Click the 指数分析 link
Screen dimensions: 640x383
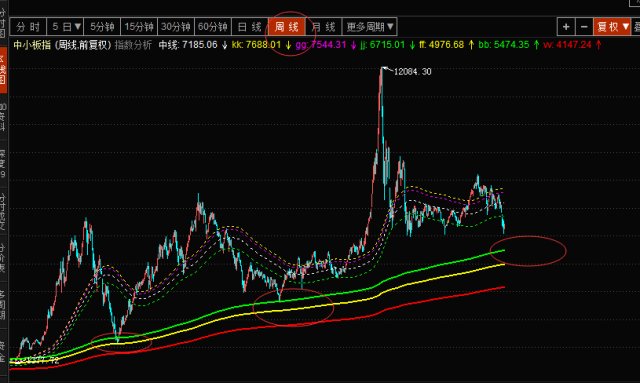[x=133, y=45]
